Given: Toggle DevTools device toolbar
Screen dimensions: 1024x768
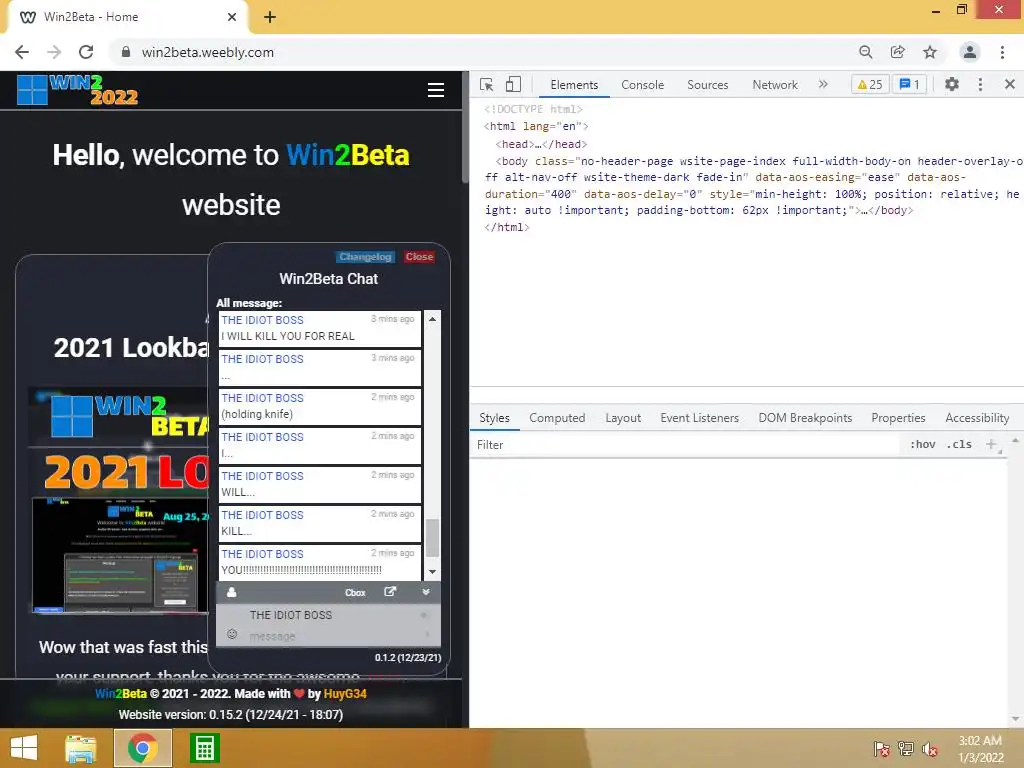Looking at the screenshot, I should pyautogui.click(x=513, y=84).
